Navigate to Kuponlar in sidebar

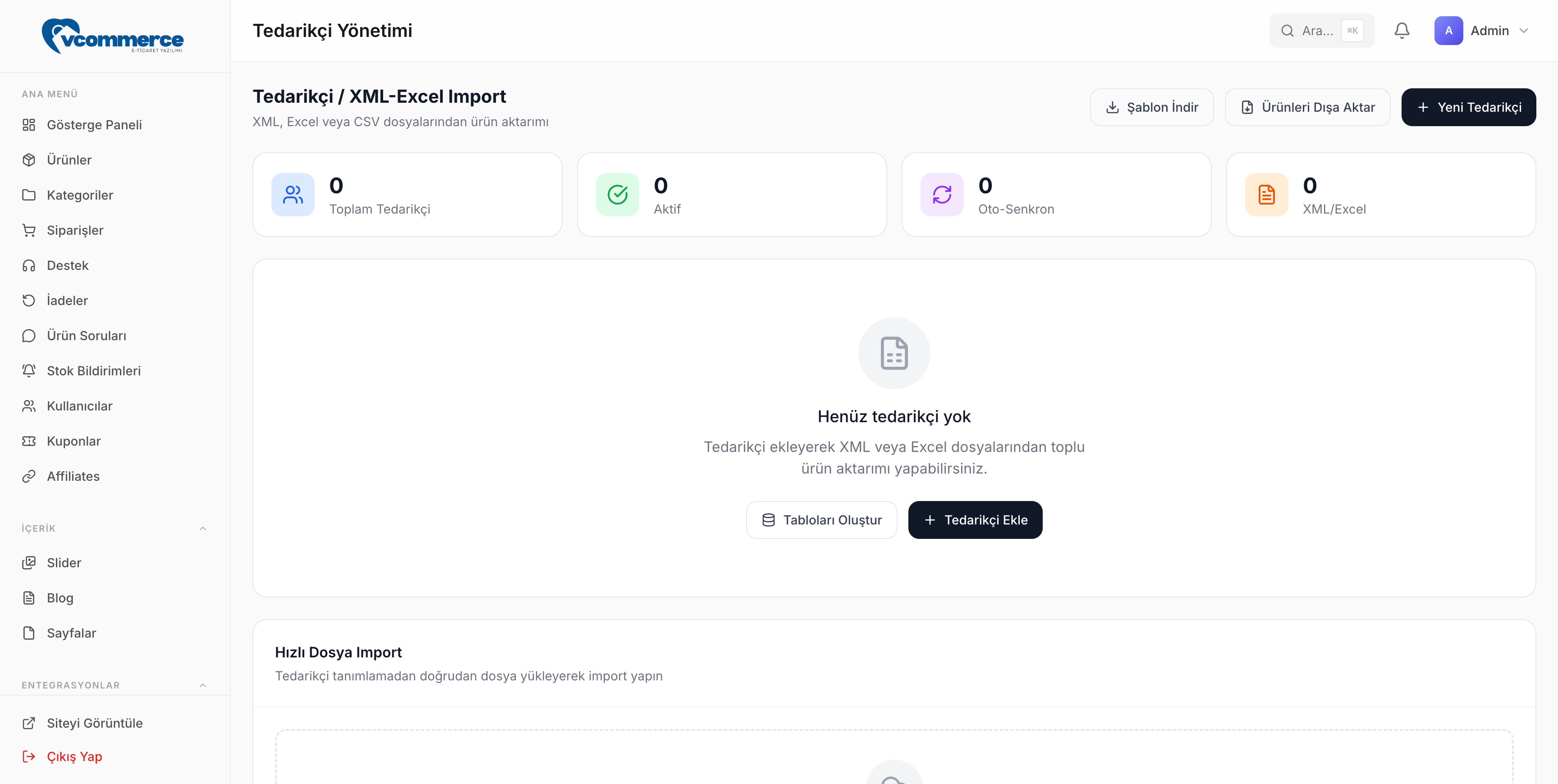[74, 441]
